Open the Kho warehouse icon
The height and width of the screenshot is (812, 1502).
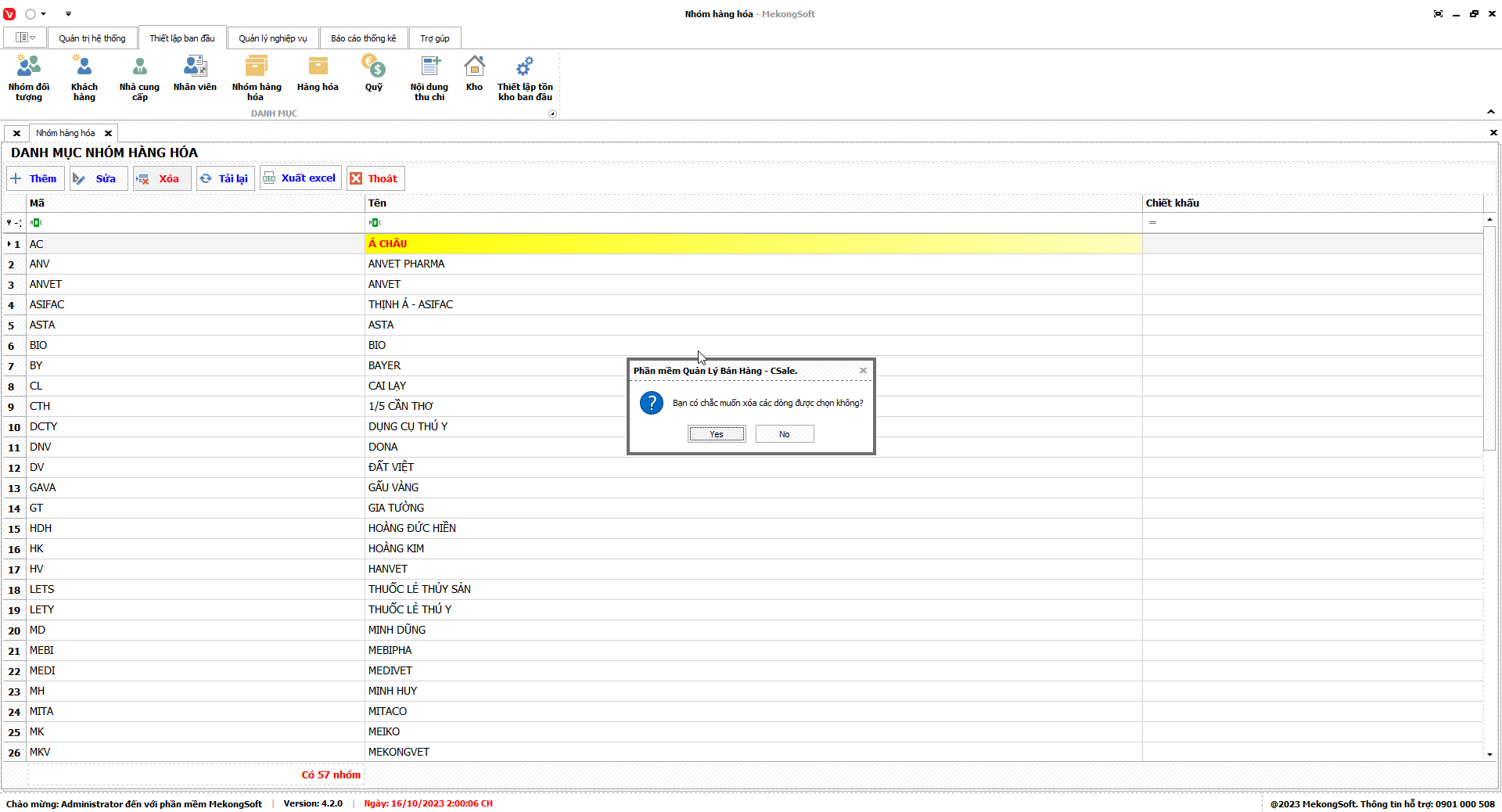point(474,74)
